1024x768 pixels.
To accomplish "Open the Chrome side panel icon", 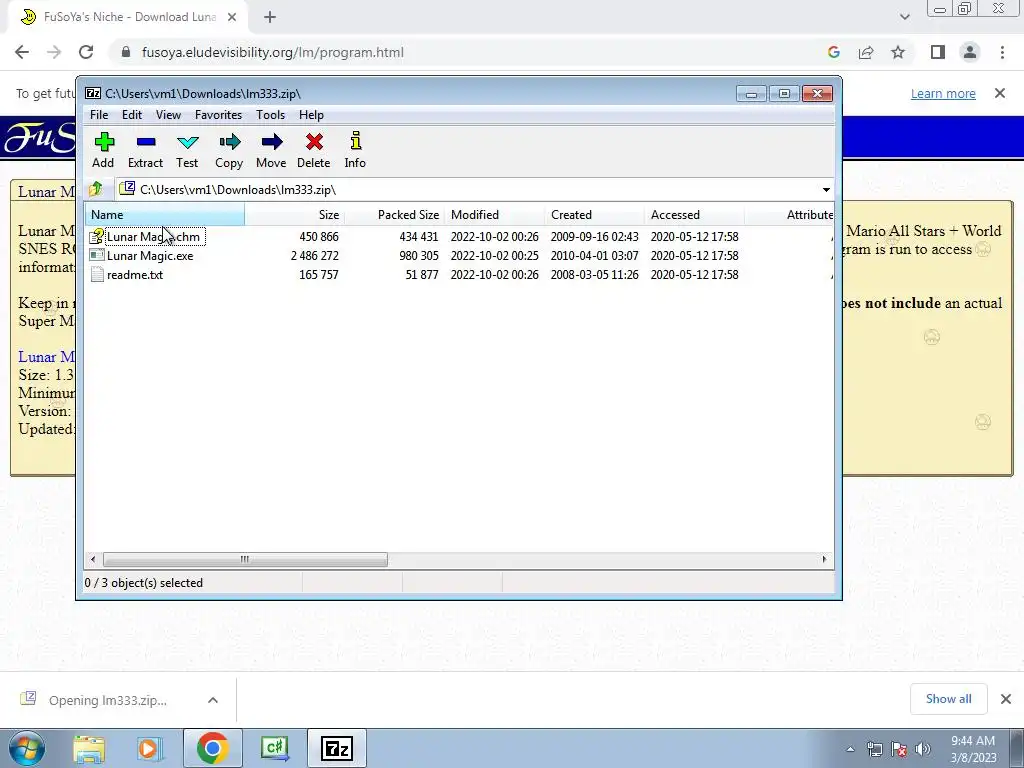I will point(938,52).
